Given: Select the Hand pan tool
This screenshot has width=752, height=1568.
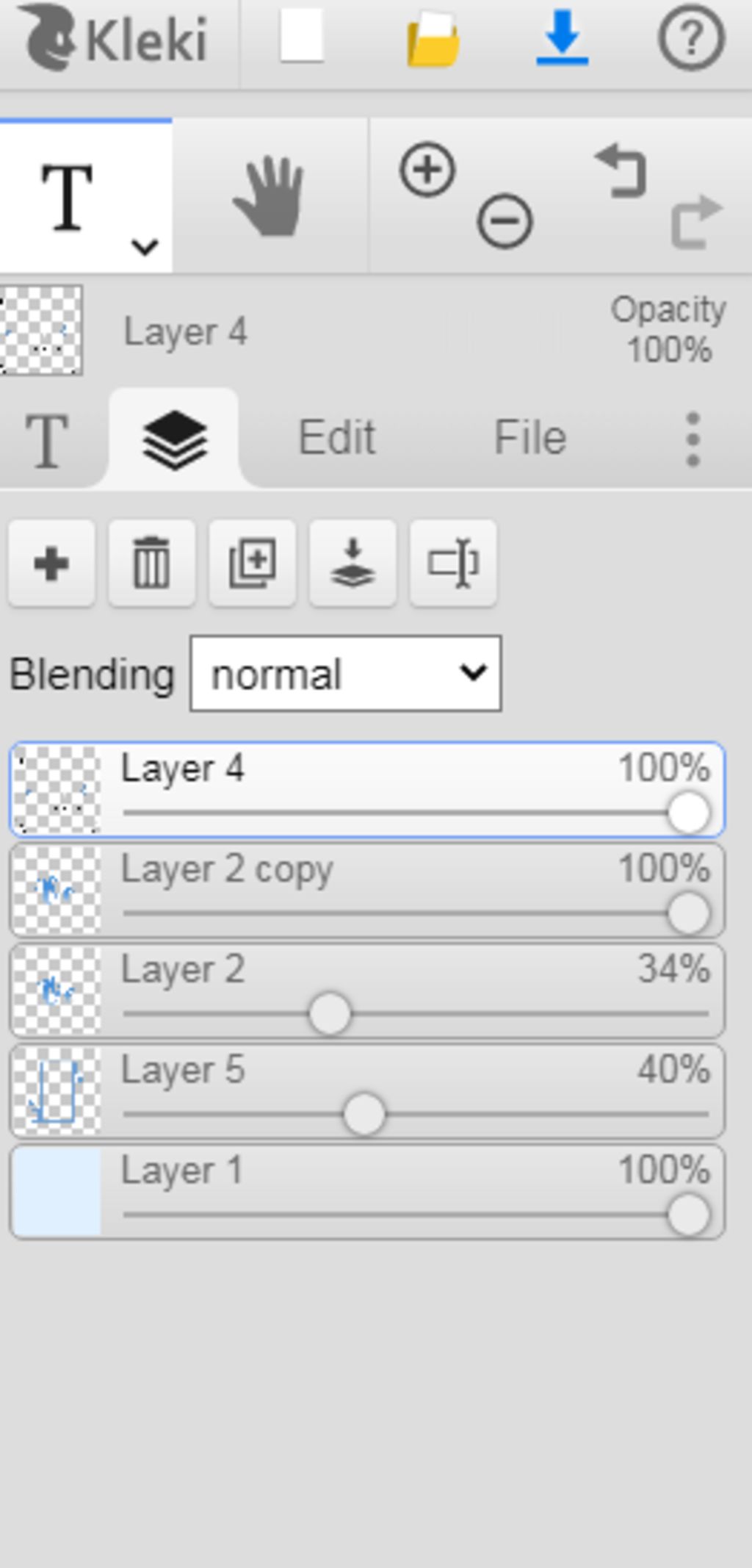Looking at the screenshot, I should click(270, 197).
